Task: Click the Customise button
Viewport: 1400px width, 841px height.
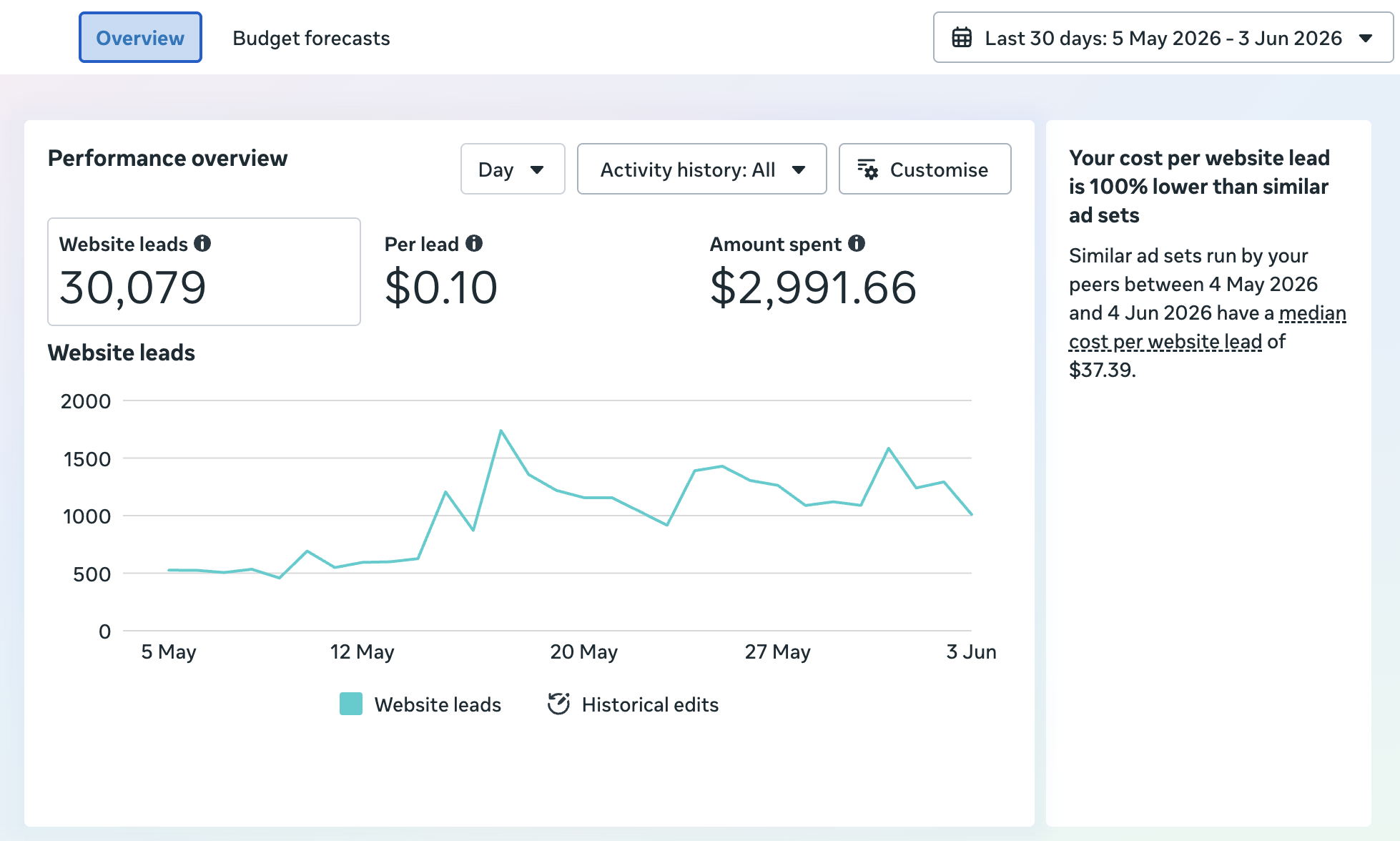Action: point(925,169)
